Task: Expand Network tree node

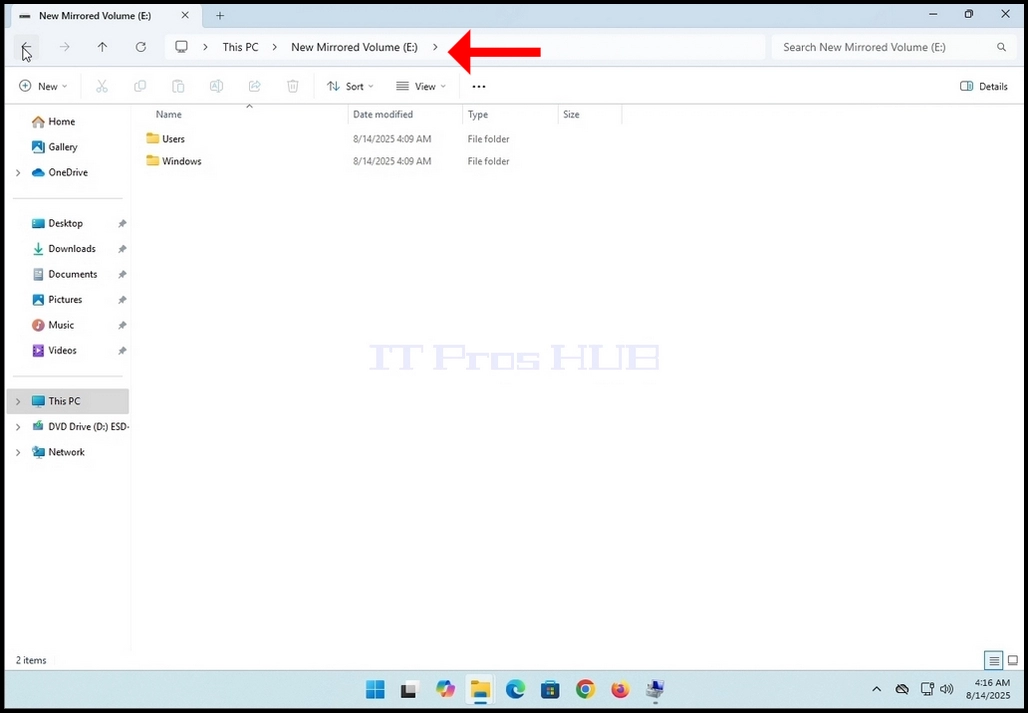Action: [18, 452]
